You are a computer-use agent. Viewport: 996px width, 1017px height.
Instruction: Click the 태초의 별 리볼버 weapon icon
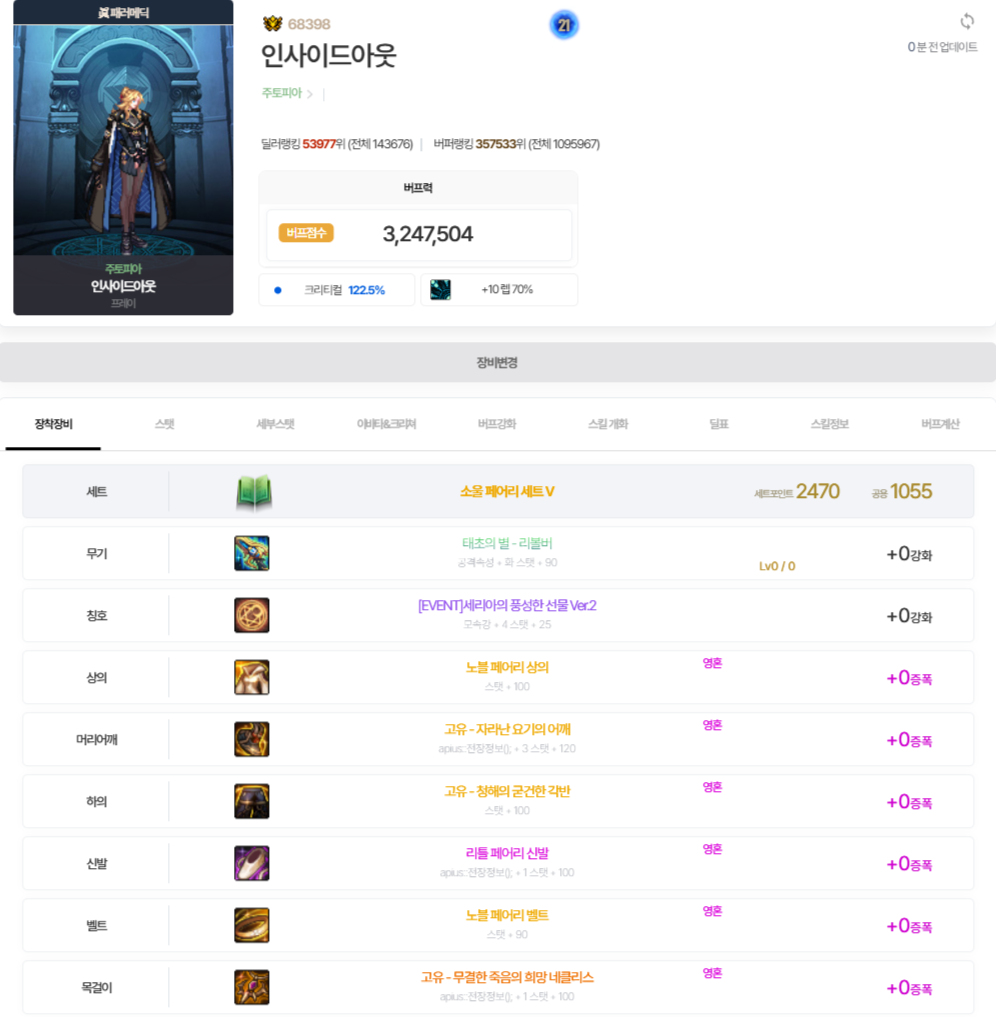(252, 553)
